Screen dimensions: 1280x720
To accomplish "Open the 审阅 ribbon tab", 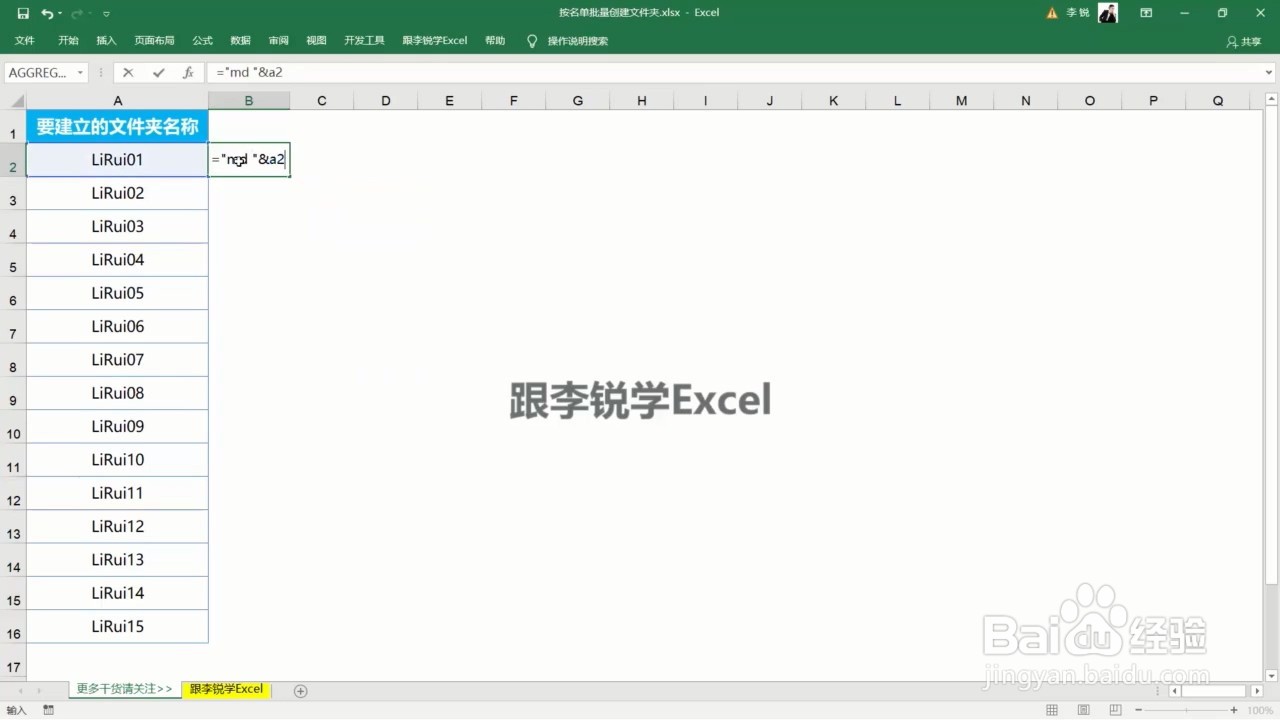I will pos(278,41).
